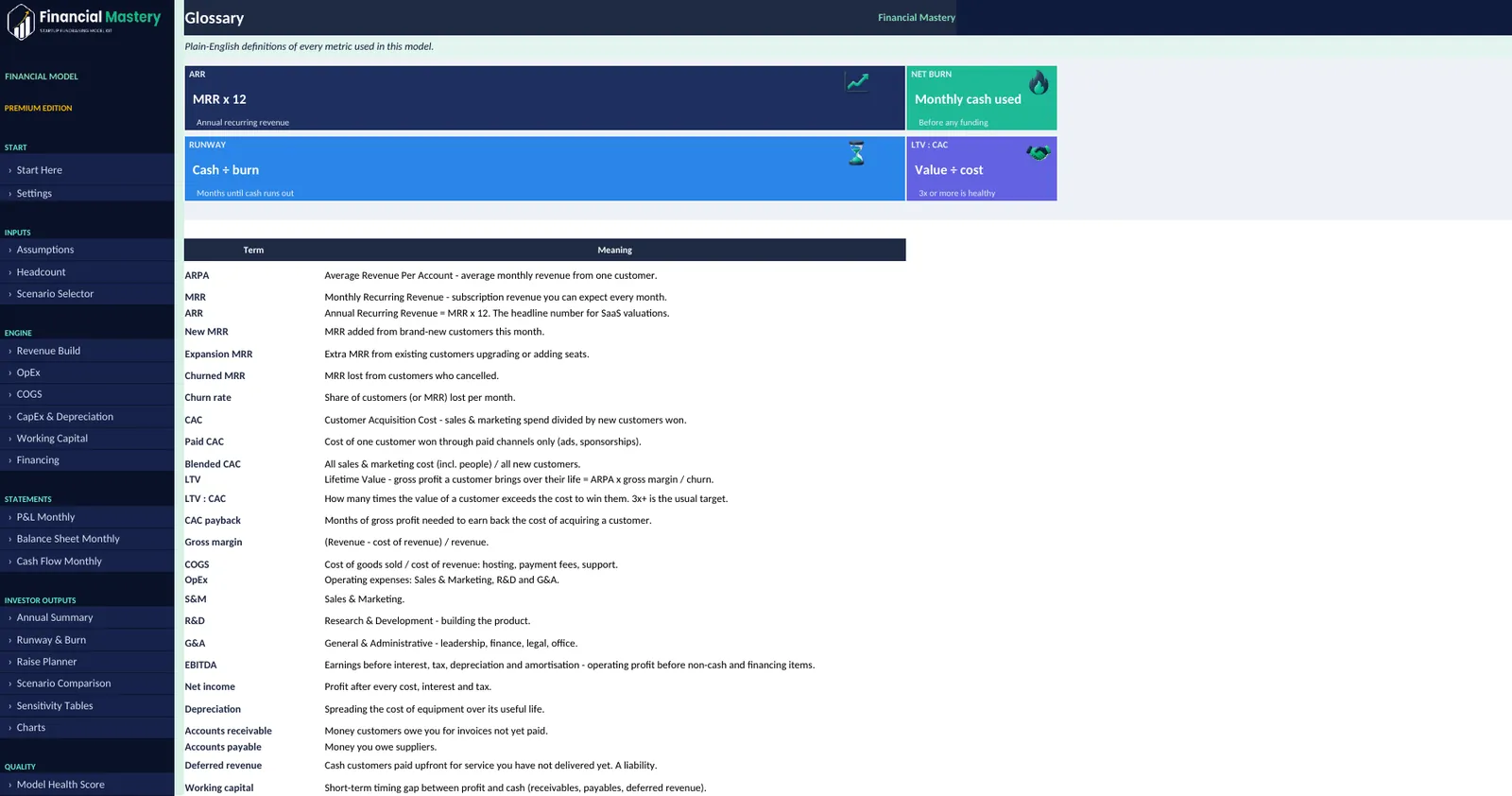1512x796 pixels.
Task: View the P&L Monthly statement
Action: pos(87,517)
